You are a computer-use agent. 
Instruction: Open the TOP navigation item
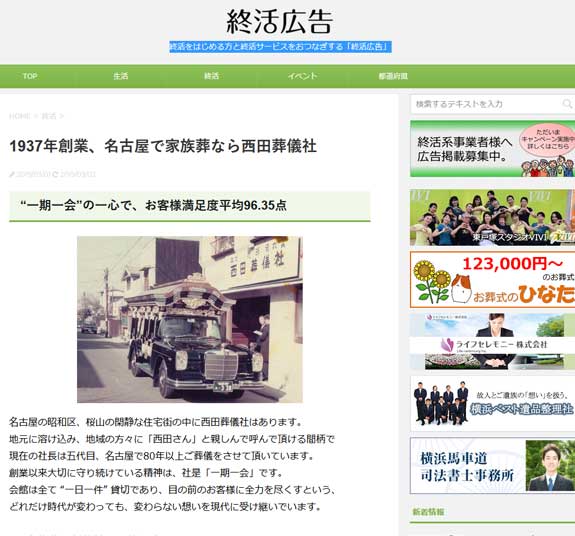(x=30, y=76)
